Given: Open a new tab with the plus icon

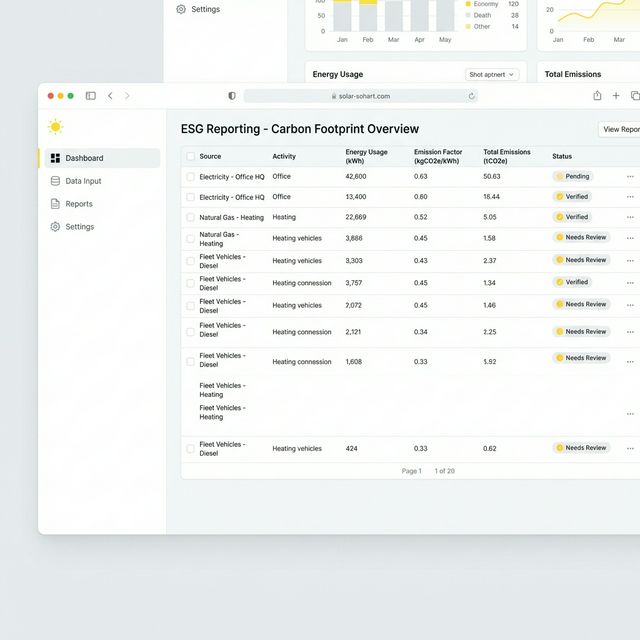Looking at the screenshot, I should pyautogui.click(x=616, y=96).
